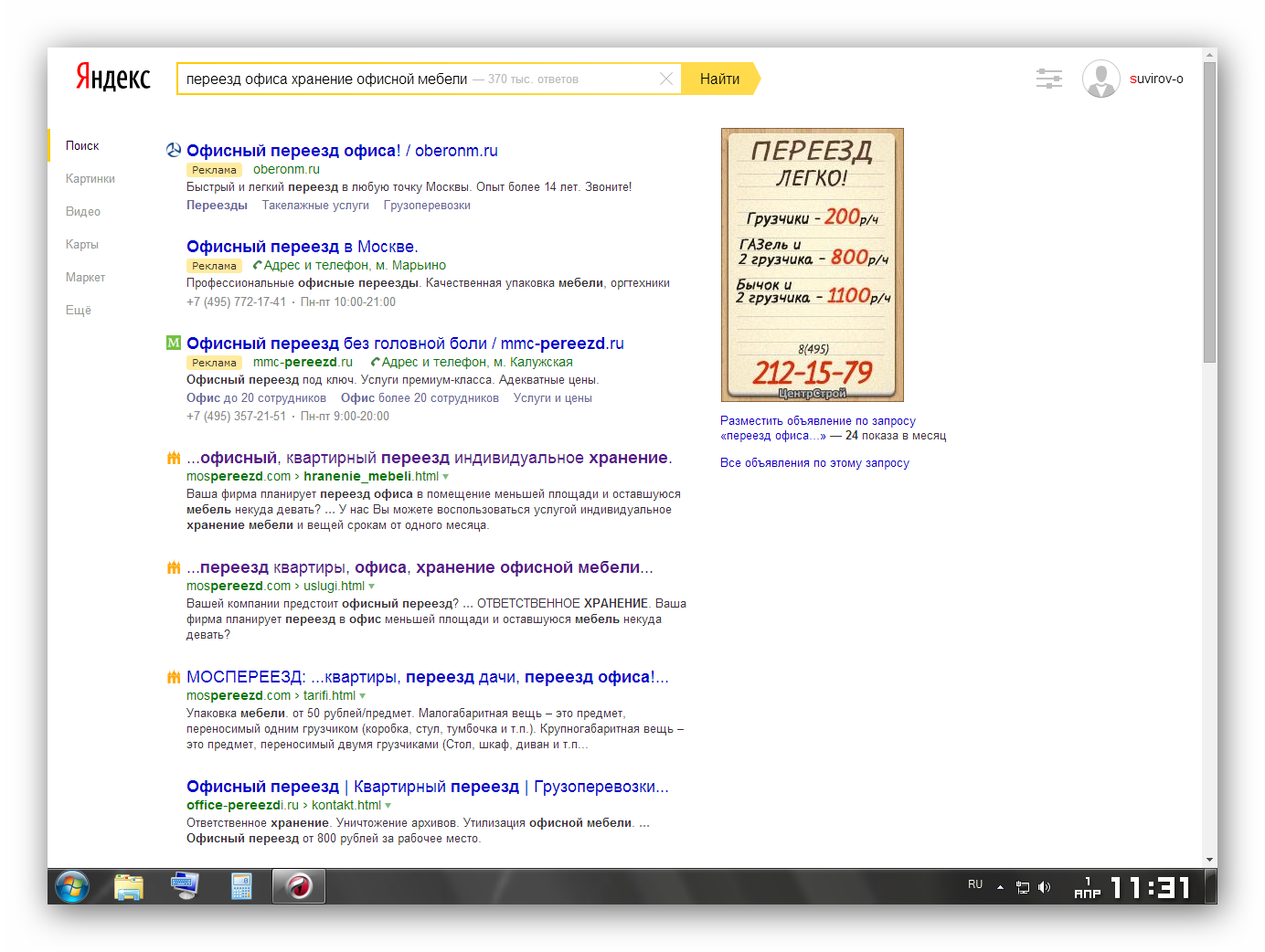The image size is (1265, 952).
Task: Click the page vertical scrollbar thumb
Action: (1210, 212)
